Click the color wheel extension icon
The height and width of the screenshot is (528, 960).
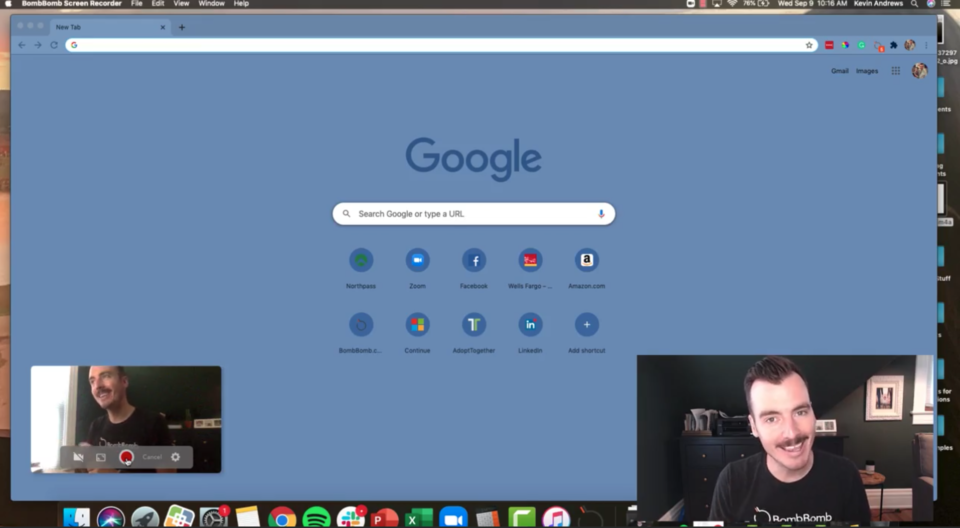tap(845, 45)
